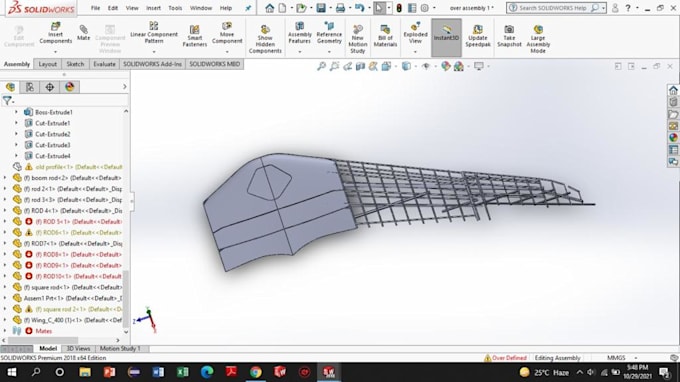This screenshot has width=680, height=382.
Task: Open the Insert menu
Action: pyautogui.click(x=153, y=8)
